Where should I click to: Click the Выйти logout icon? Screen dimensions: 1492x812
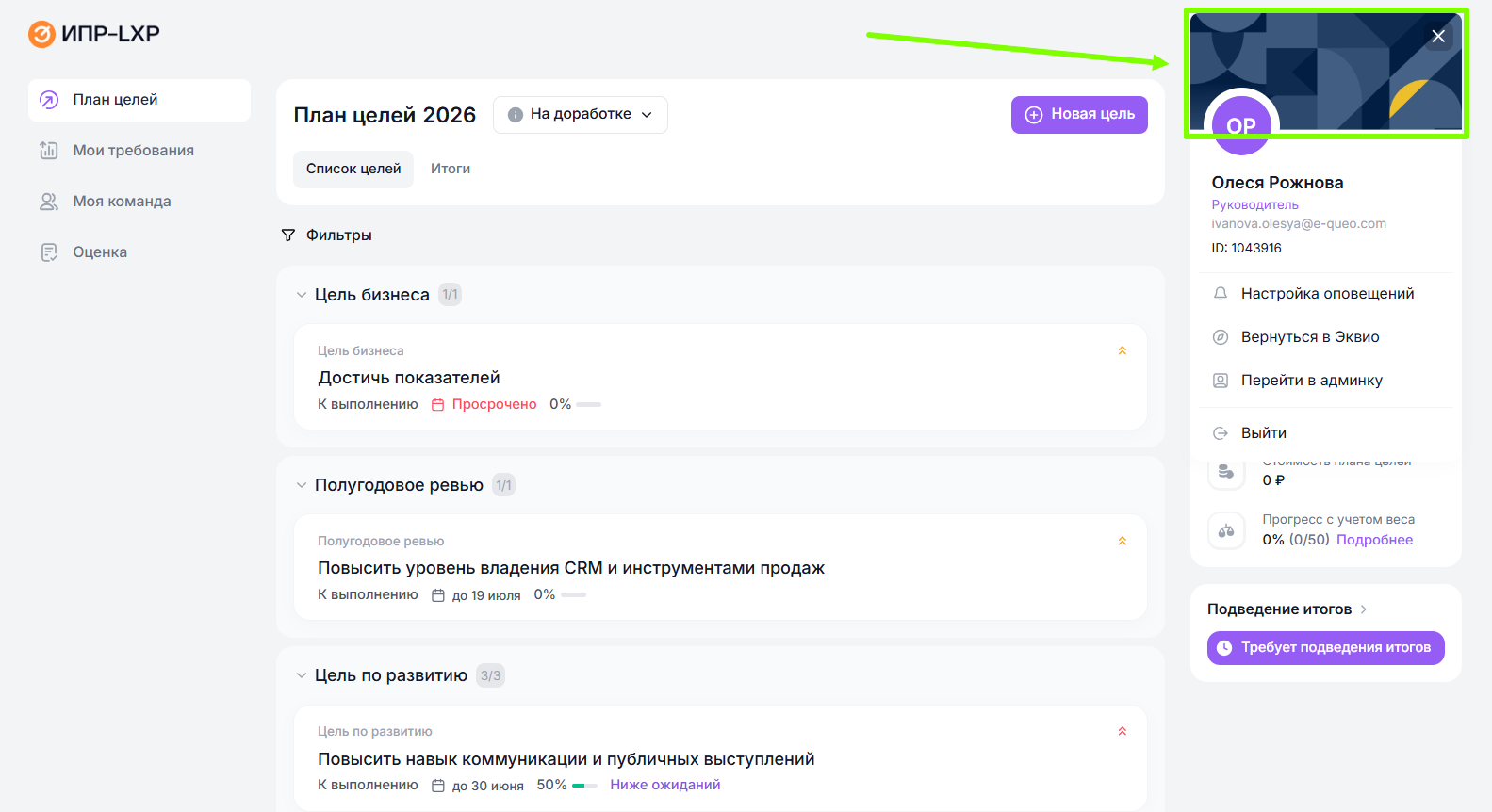(1221, 433)
